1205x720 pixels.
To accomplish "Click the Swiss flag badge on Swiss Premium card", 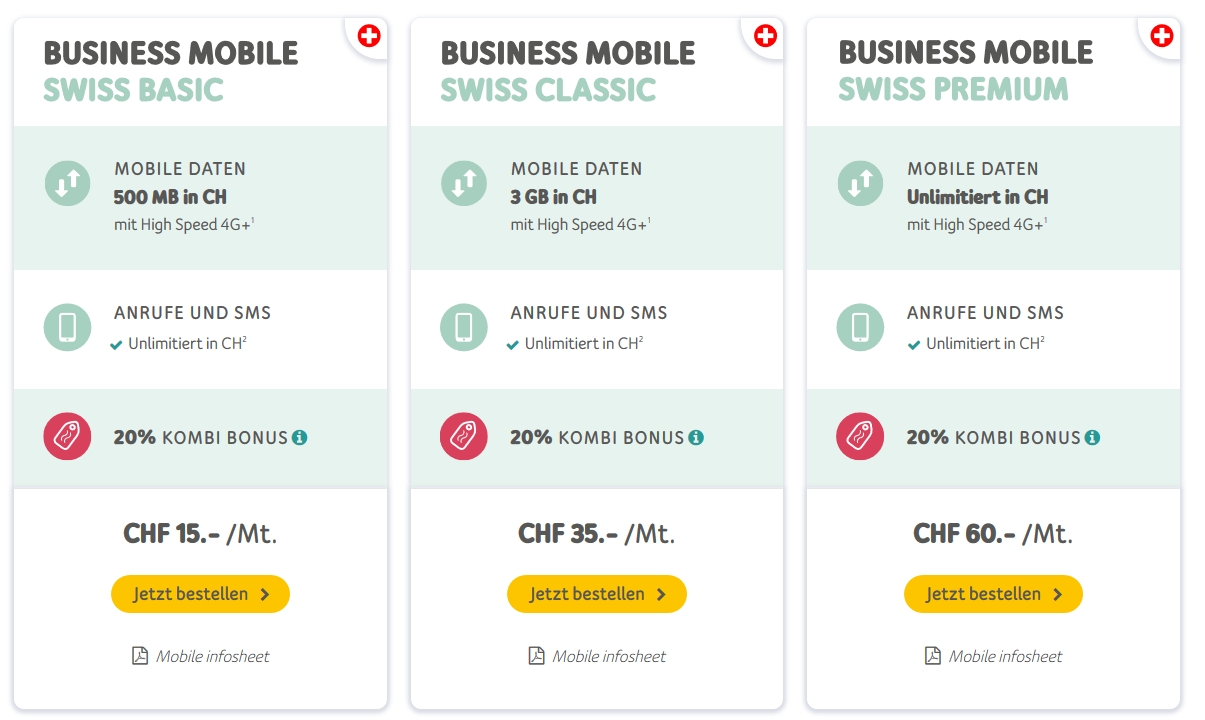I will (x=1161, y=37).
